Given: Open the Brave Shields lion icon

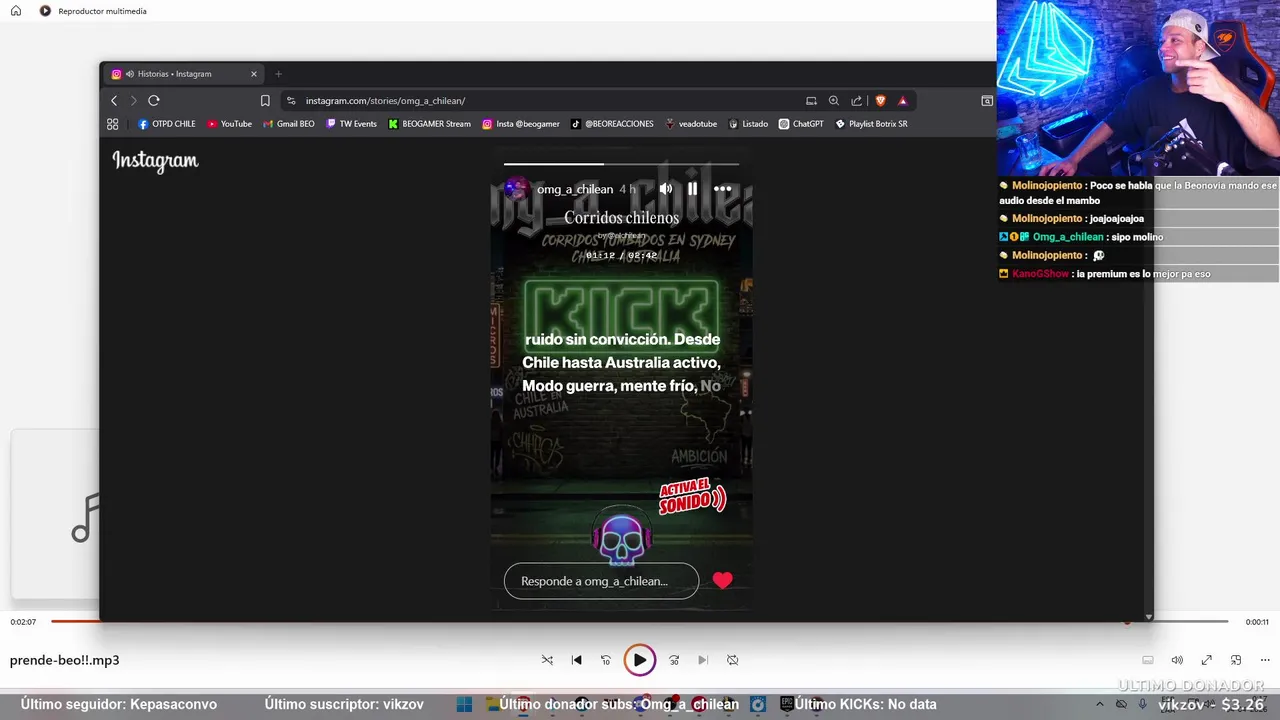Looking at the screenshot, I should [880, 100].
